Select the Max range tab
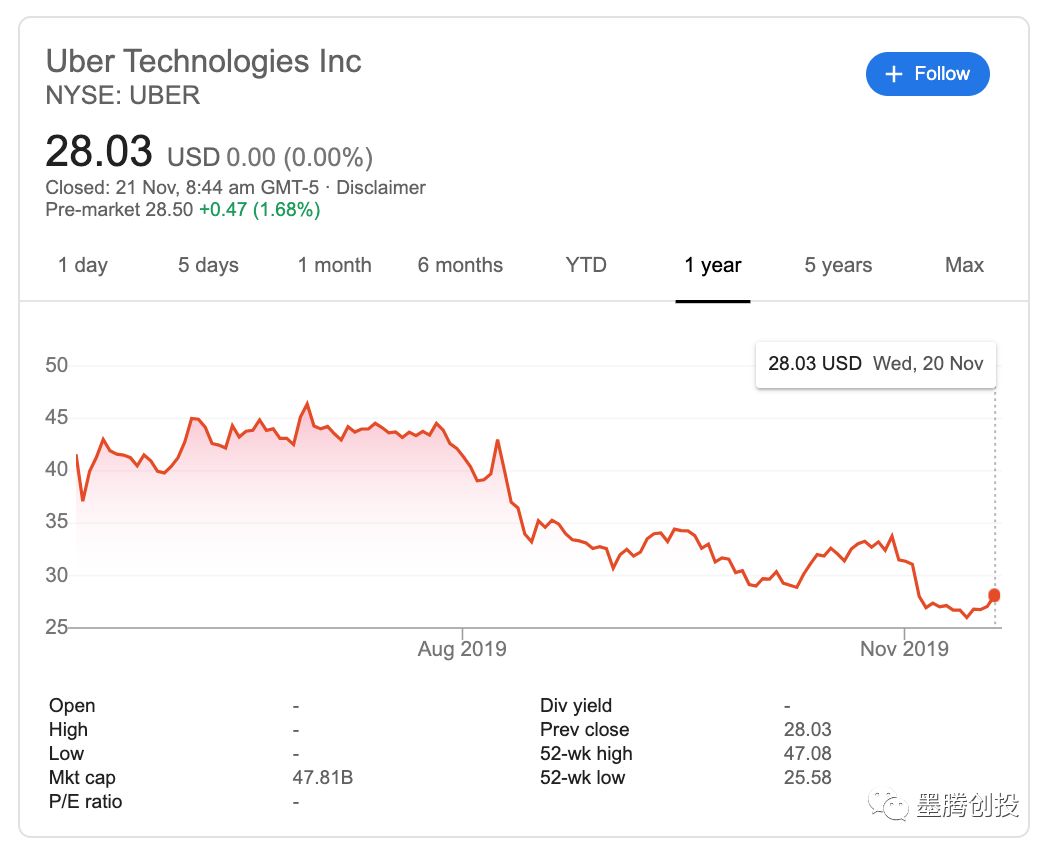1054x852 pixels. click(x=964, y=265)
